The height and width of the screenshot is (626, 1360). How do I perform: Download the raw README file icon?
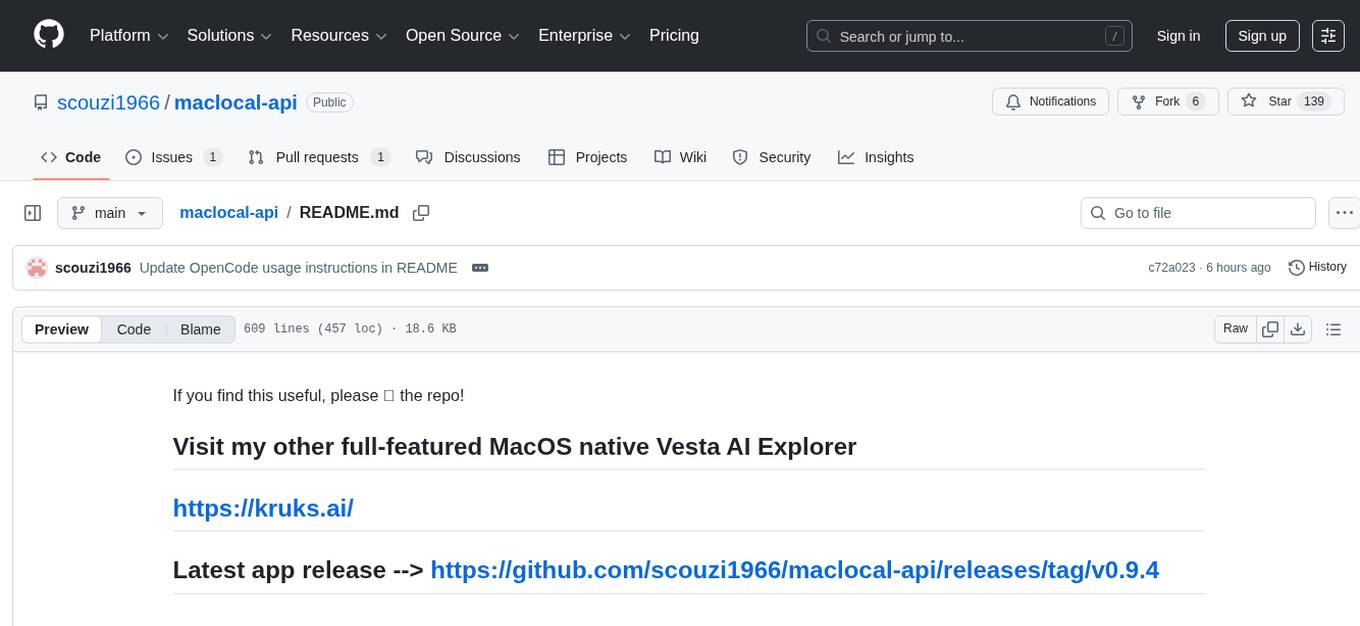1298,328
